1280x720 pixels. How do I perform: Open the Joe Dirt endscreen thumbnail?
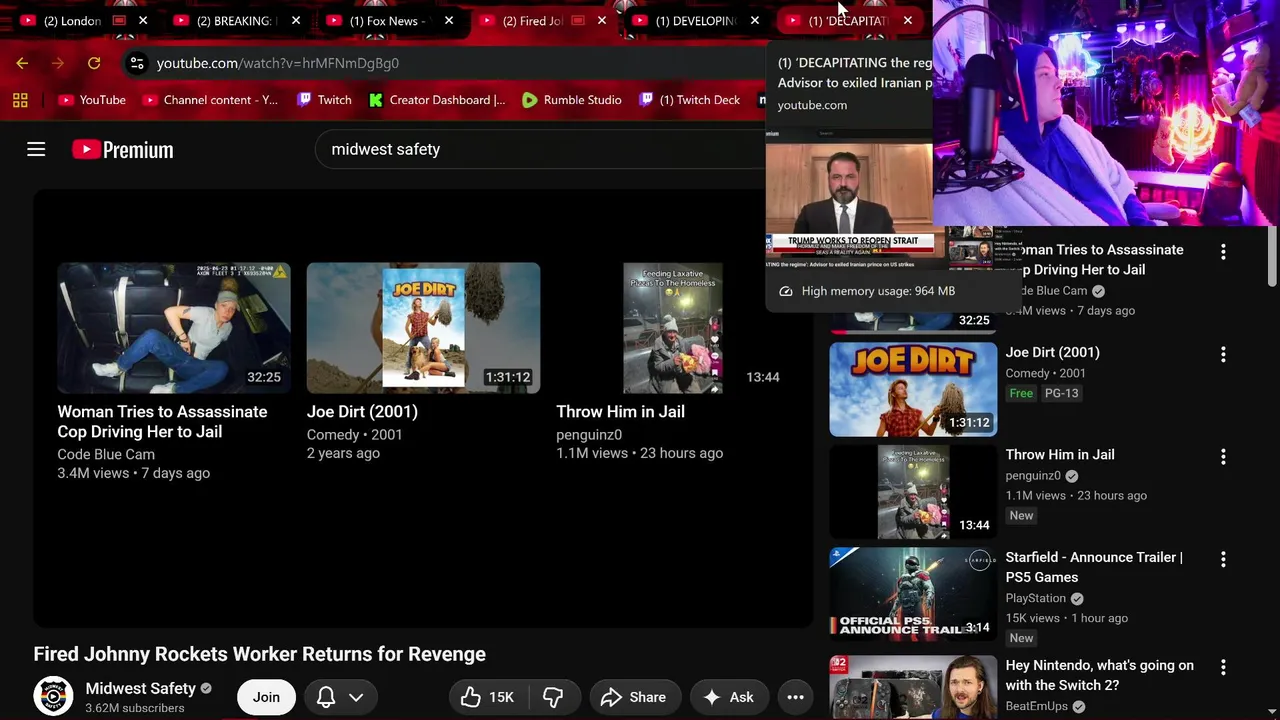click(423, 328)
